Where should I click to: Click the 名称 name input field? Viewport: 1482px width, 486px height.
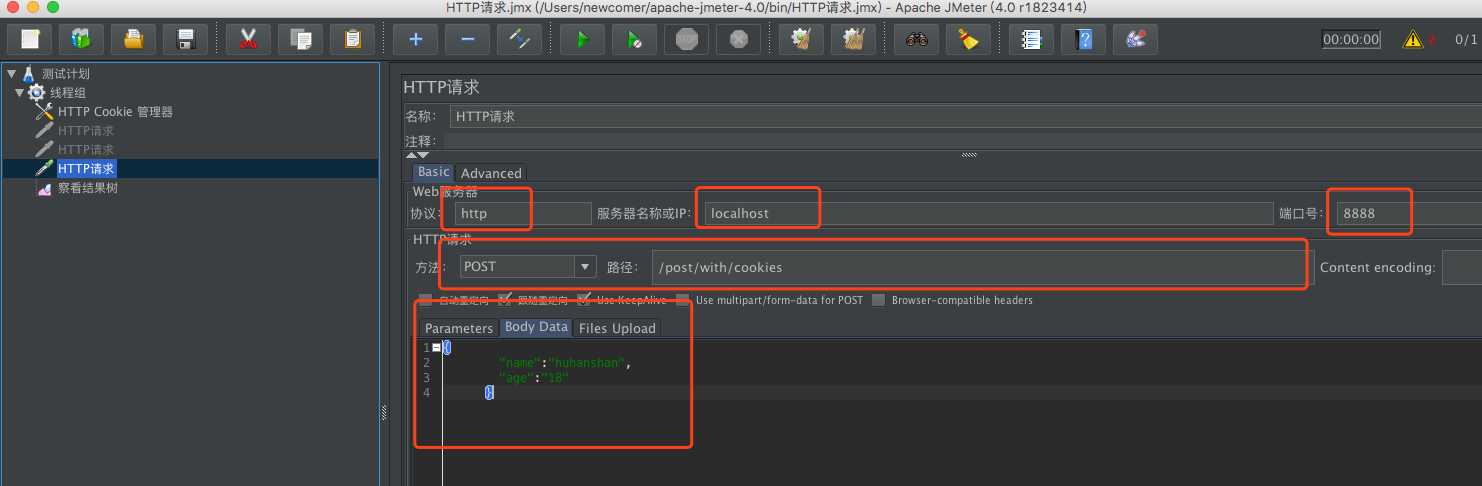[x=965, y=116]
